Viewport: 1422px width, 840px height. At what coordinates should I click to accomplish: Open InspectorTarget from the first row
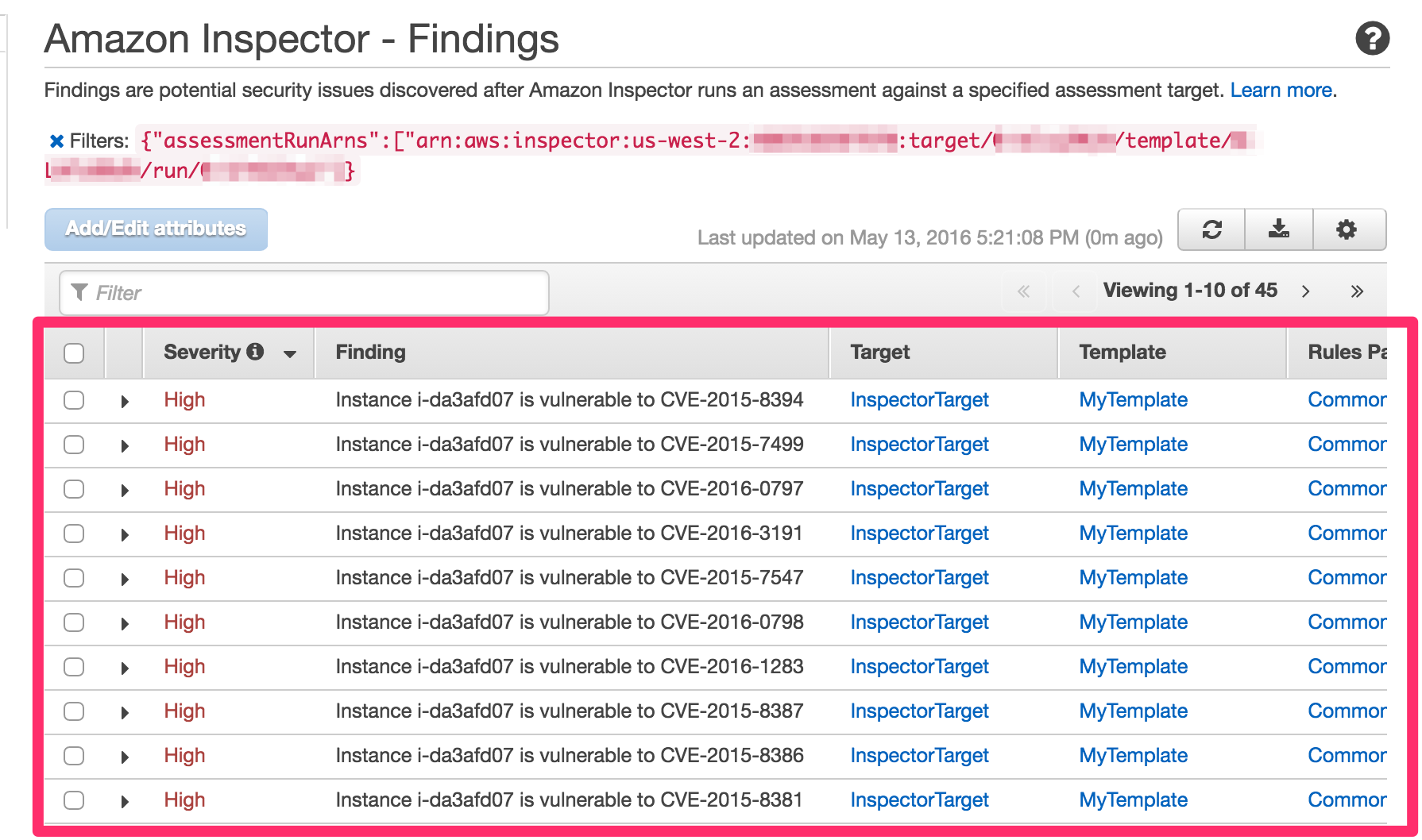point(918,400)
